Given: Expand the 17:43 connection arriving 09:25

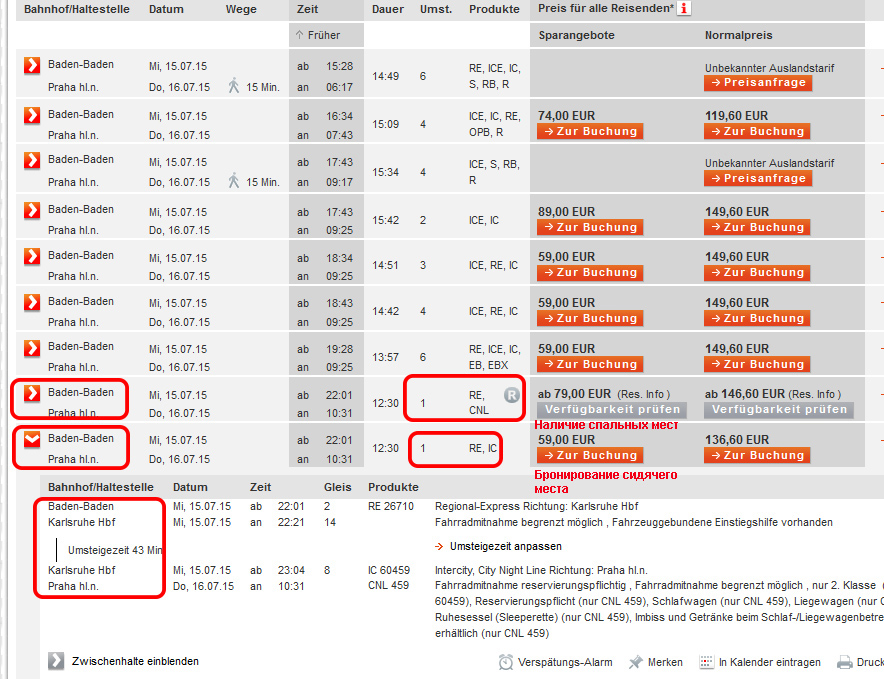Looking at the screenshot, I should coord(32,210).
